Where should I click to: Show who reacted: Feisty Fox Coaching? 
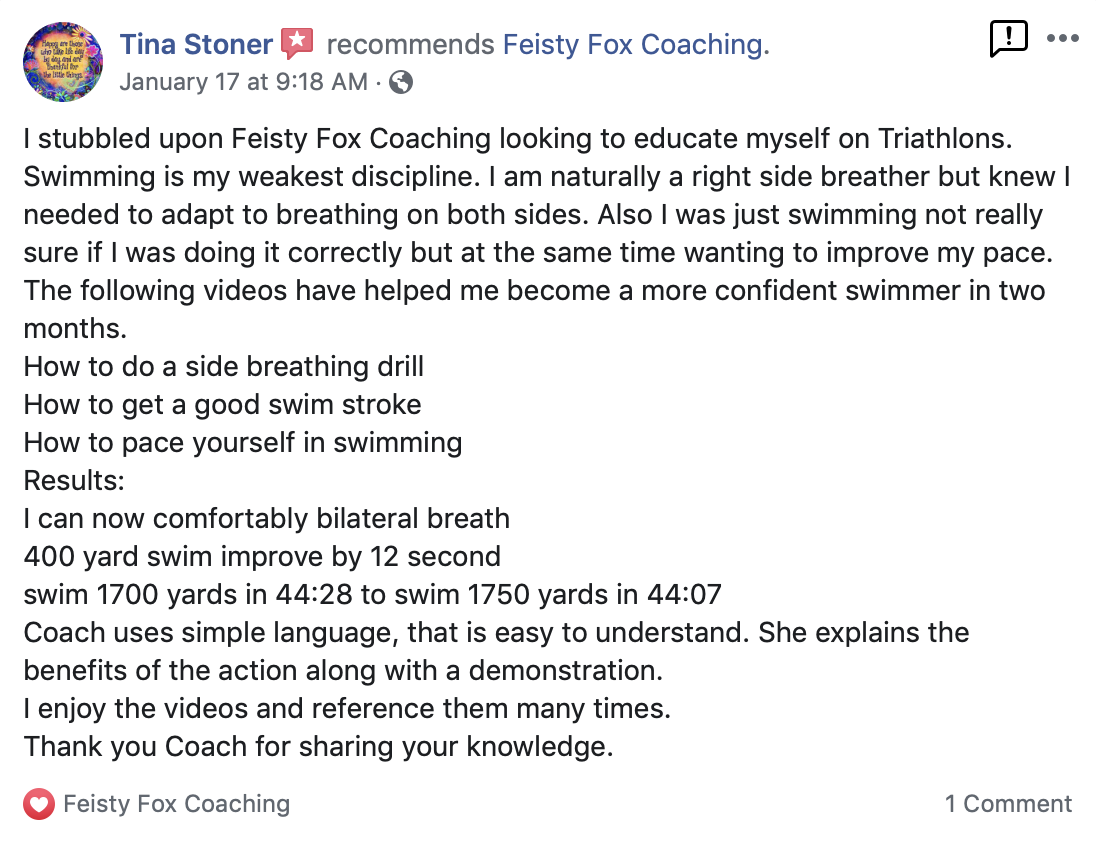(176, 804)
